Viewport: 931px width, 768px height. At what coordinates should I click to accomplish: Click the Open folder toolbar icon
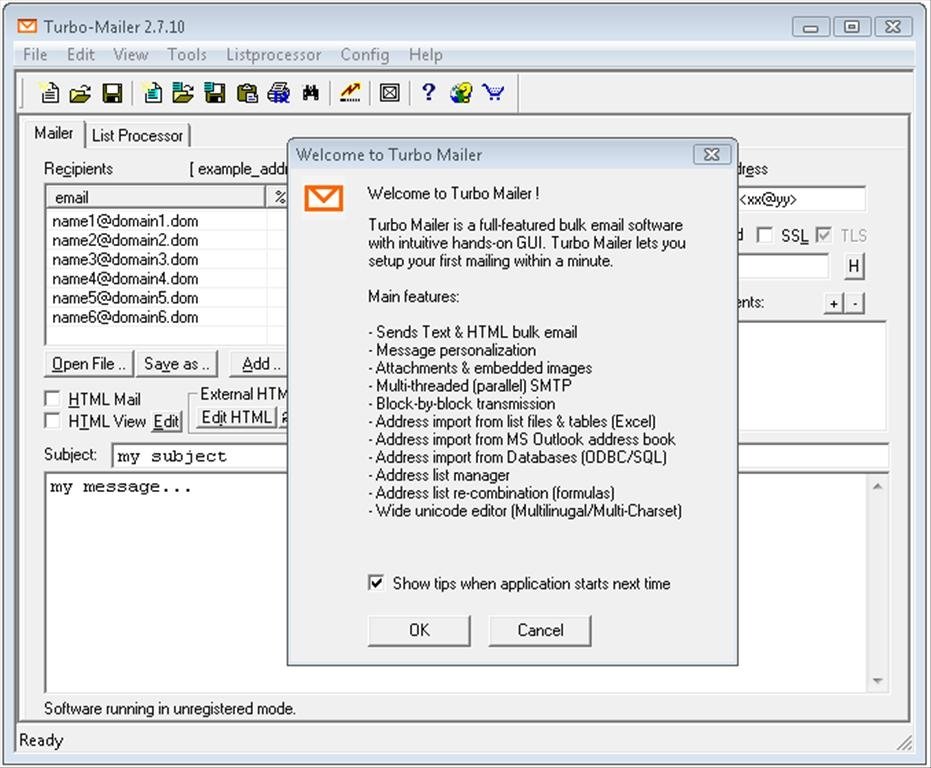click(x=80, y=93)
